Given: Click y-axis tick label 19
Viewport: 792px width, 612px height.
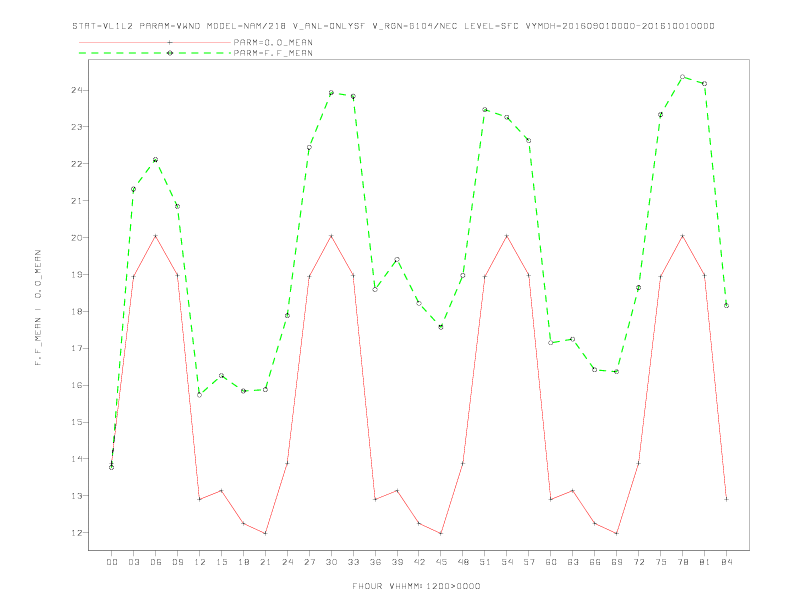Looking at the screenshot, I should [x=77, y=274].
